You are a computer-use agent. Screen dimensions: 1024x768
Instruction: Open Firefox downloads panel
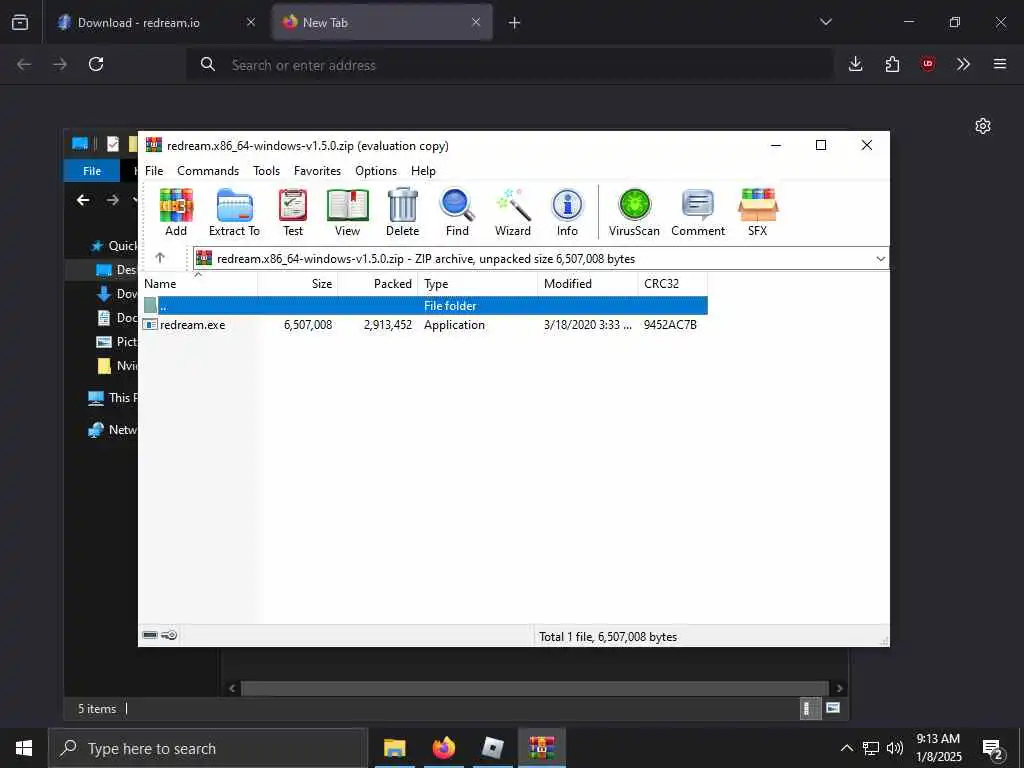click(x=856, y=64)
